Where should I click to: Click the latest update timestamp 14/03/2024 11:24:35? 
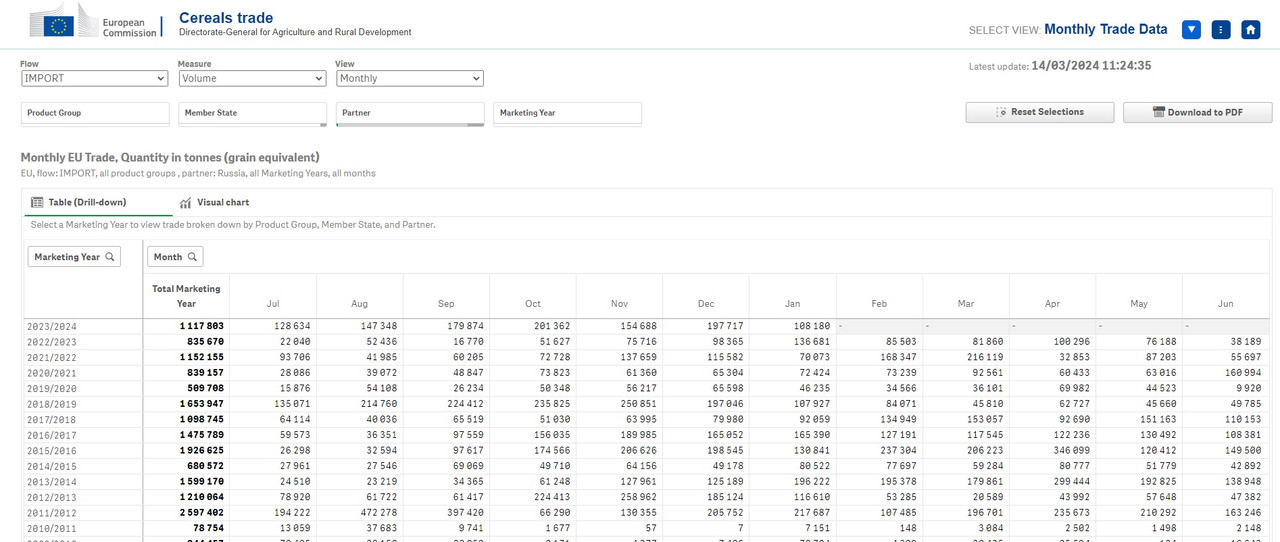pyautogui.click(x=1092, y=66)
